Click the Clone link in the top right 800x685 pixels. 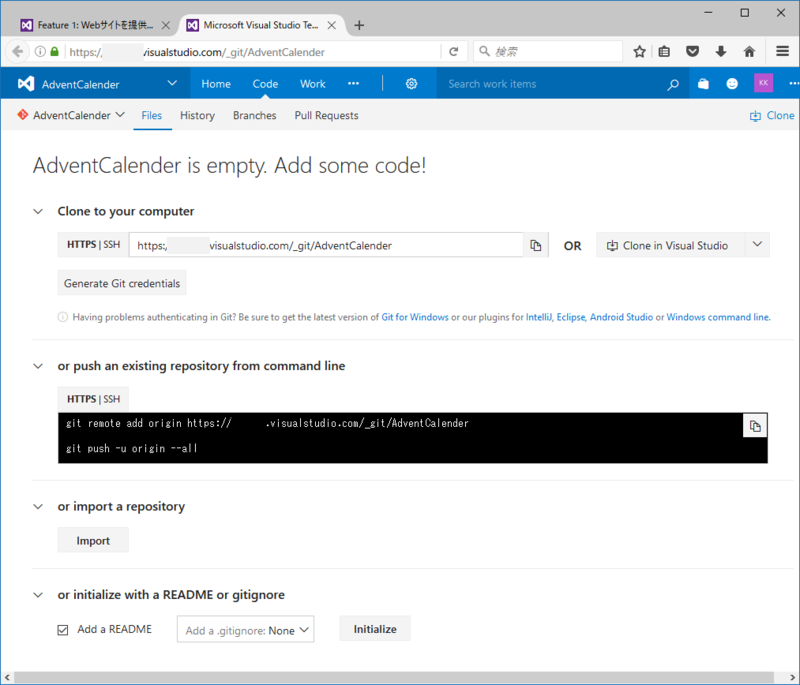click(772, 116)
